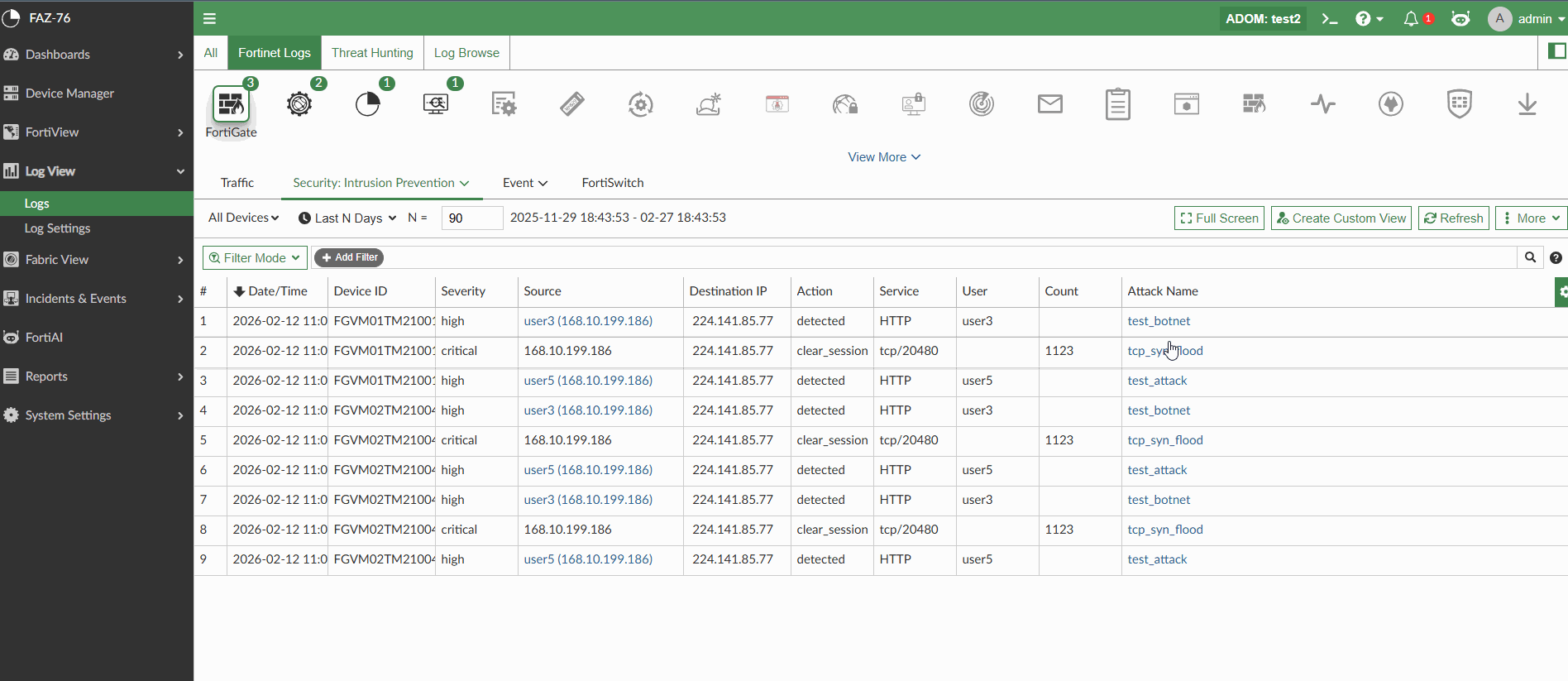Switch to the Threat Hunting tab
The width and height of the screenshot is (1568, 681).
tap(372, 52)
